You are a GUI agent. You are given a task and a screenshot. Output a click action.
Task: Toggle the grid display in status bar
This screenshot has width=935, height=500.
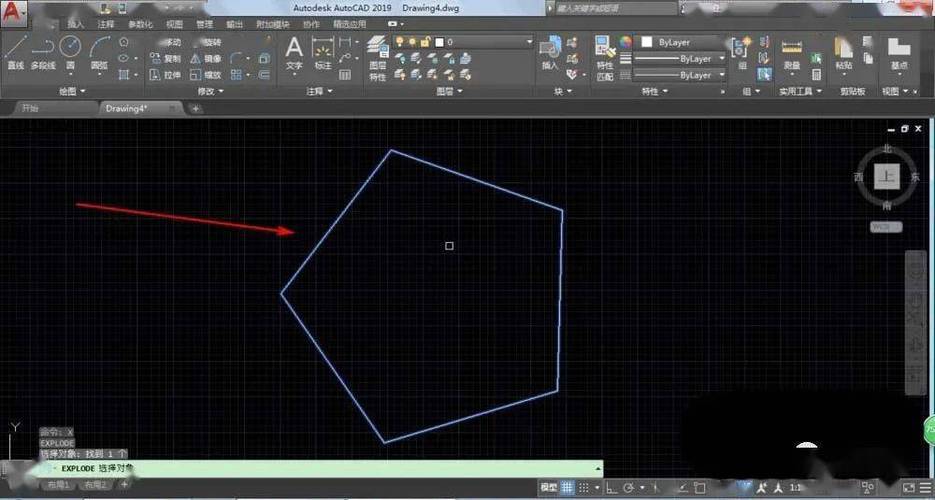pos(568,487)
